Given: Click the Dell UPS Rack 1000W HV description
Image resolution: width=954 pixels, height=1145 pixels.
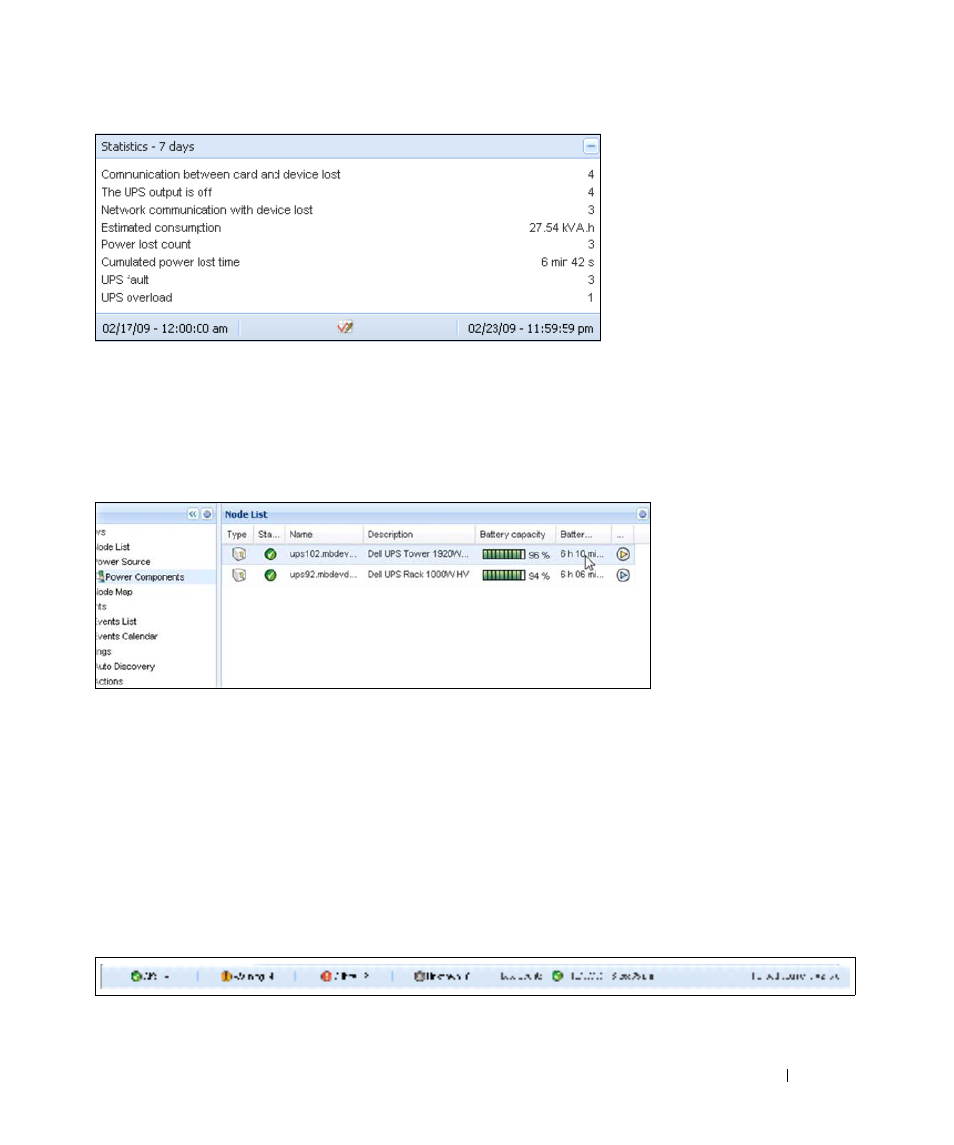Looking at the screenshot, I should [418, 575].
